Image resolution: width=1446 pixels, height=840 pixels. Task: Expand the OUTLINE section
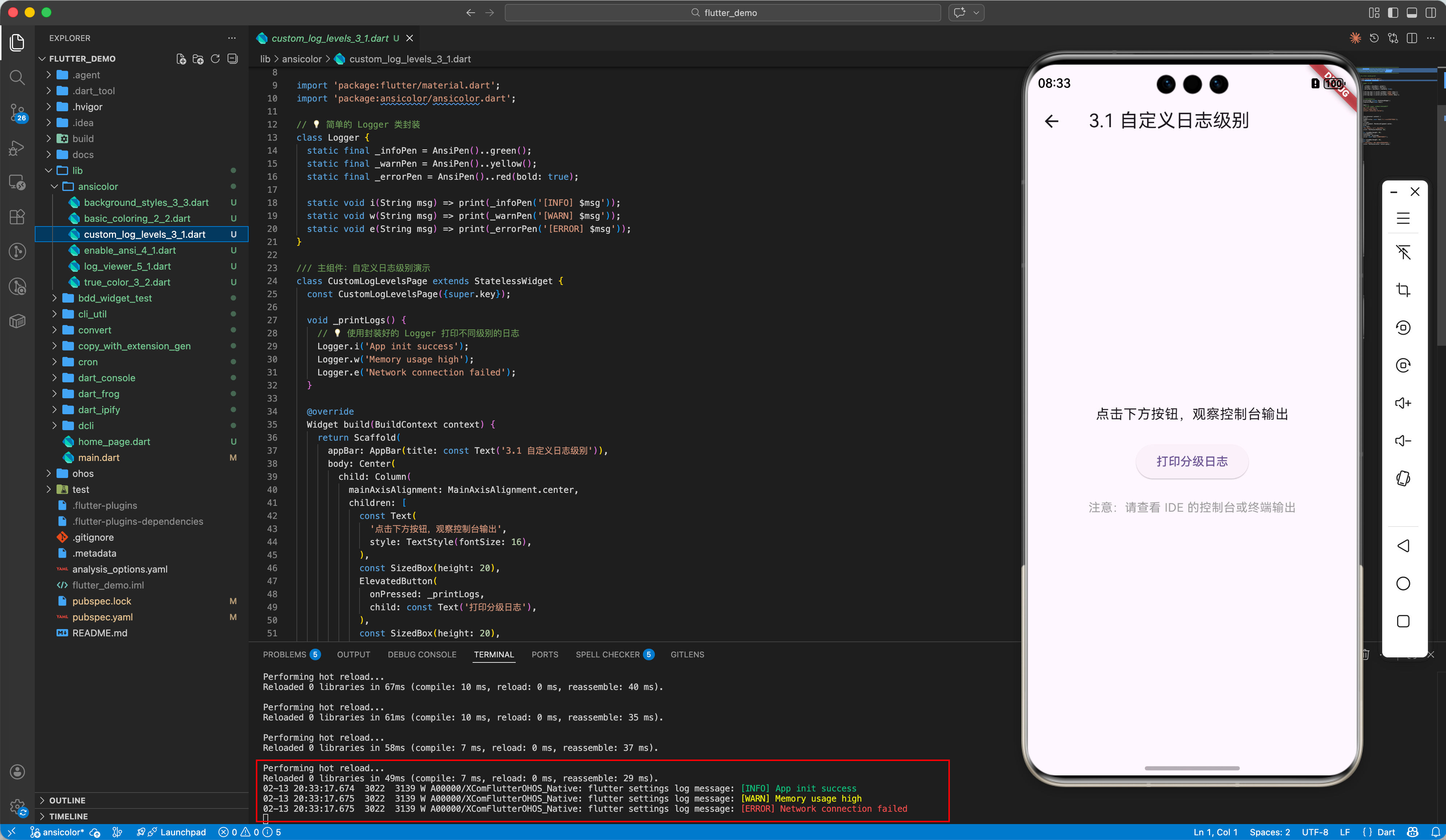point(67,800)
